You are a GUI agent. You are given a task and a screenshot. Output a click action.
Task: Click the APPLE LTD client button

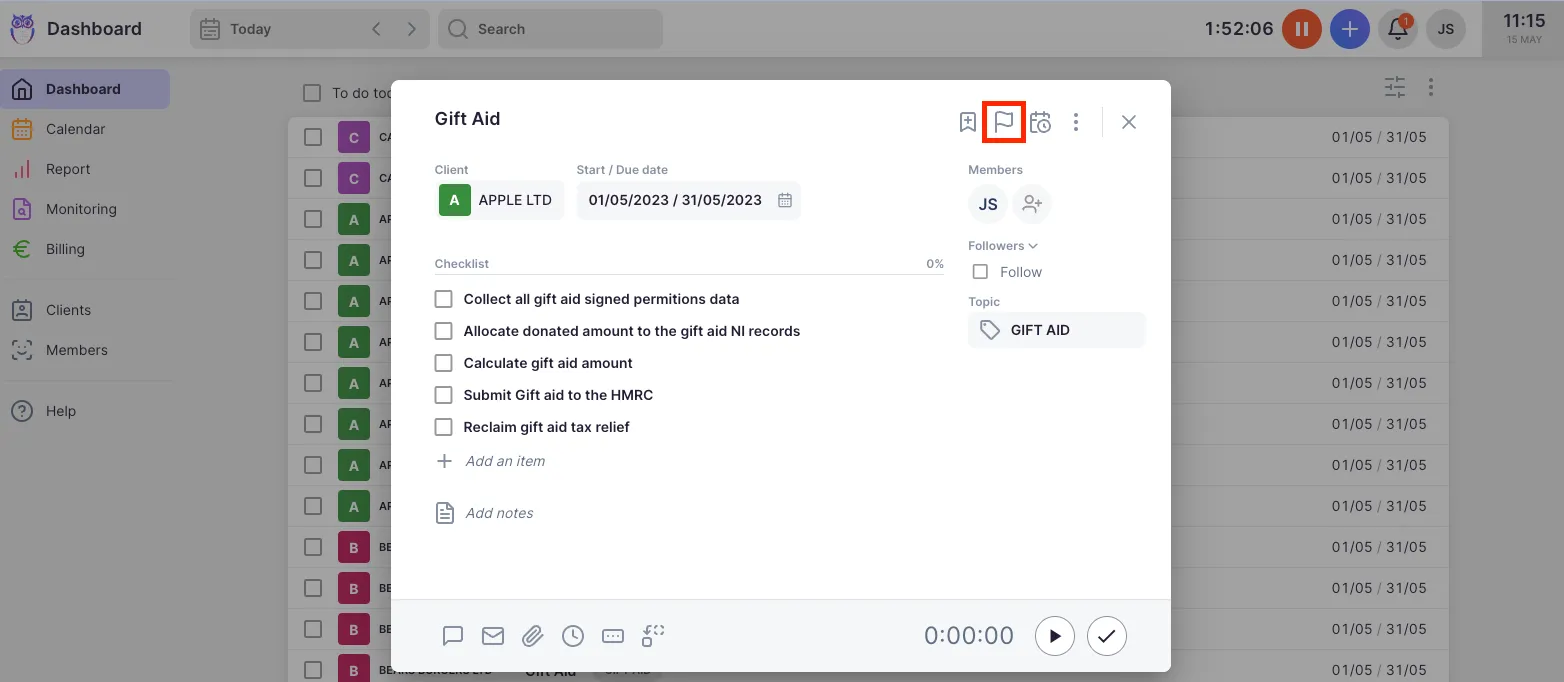tap(499, 200)
